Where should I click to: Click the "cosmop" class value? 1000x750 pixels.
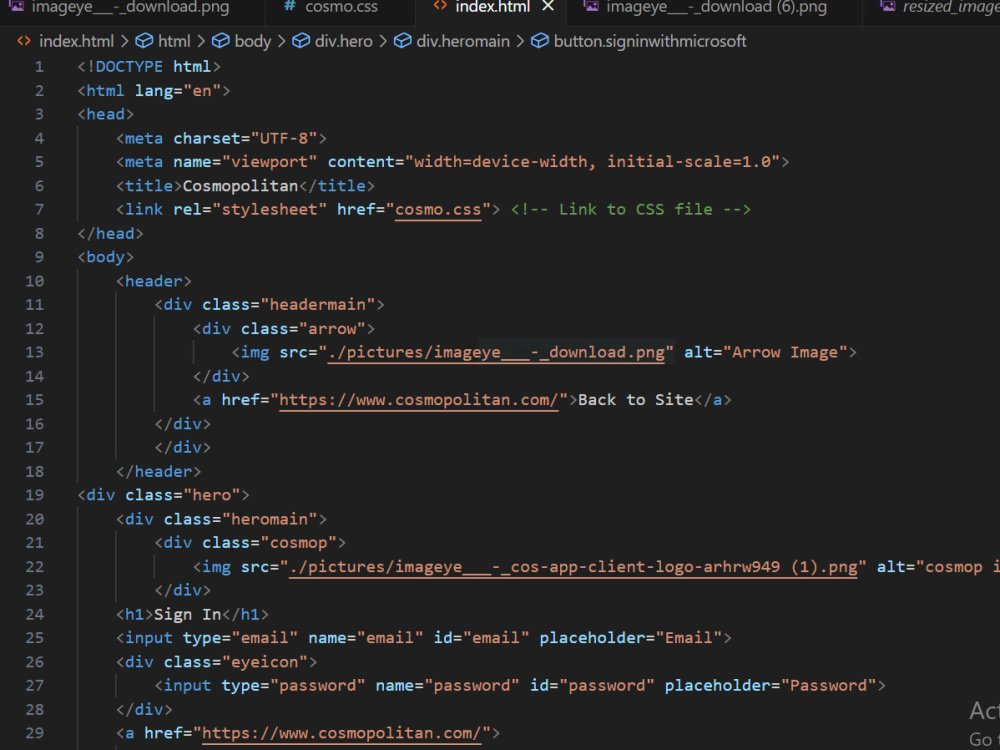(x=298, y=543)
